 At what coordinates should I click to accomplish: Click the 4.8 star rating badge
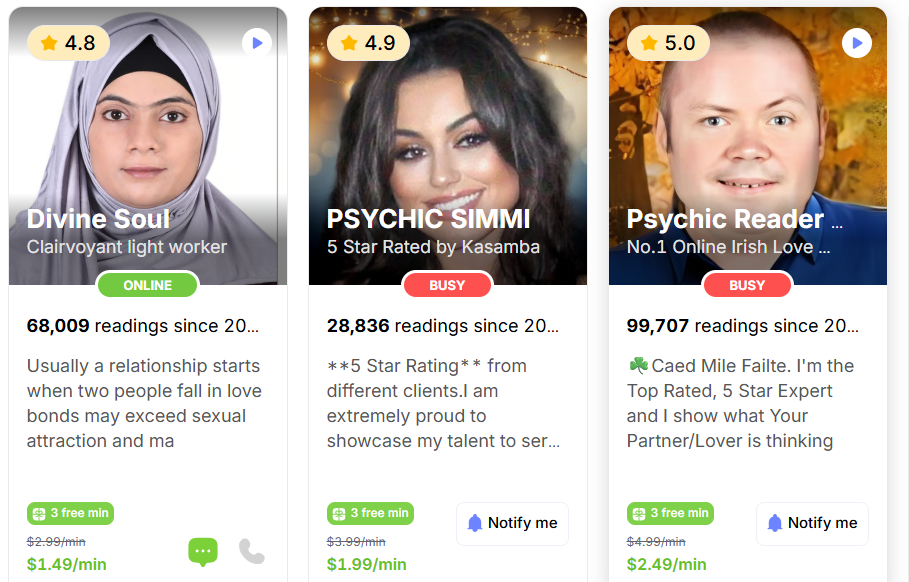click(68, 43)
